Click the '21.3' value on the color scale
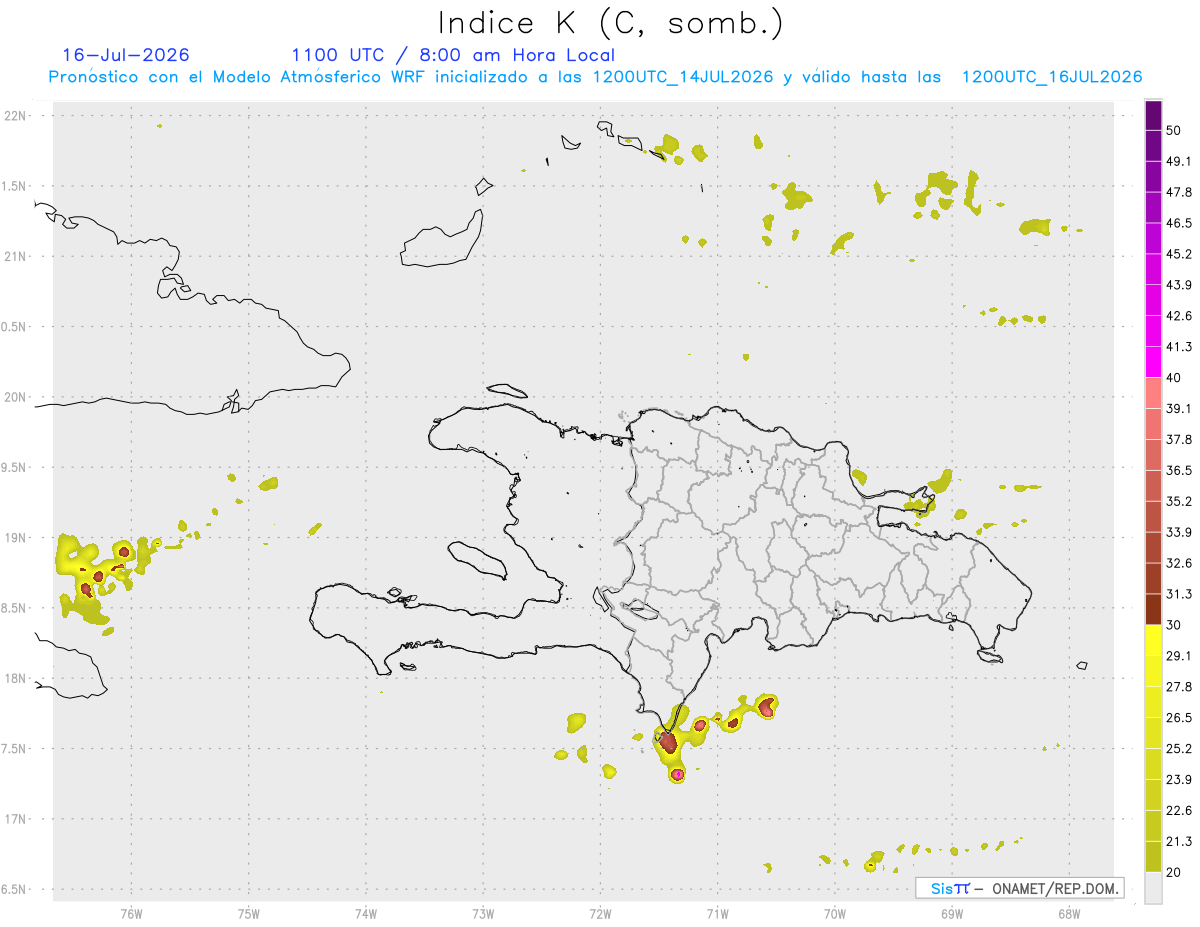Viewport: 1200px width, 927px height. coord(1179,841)
